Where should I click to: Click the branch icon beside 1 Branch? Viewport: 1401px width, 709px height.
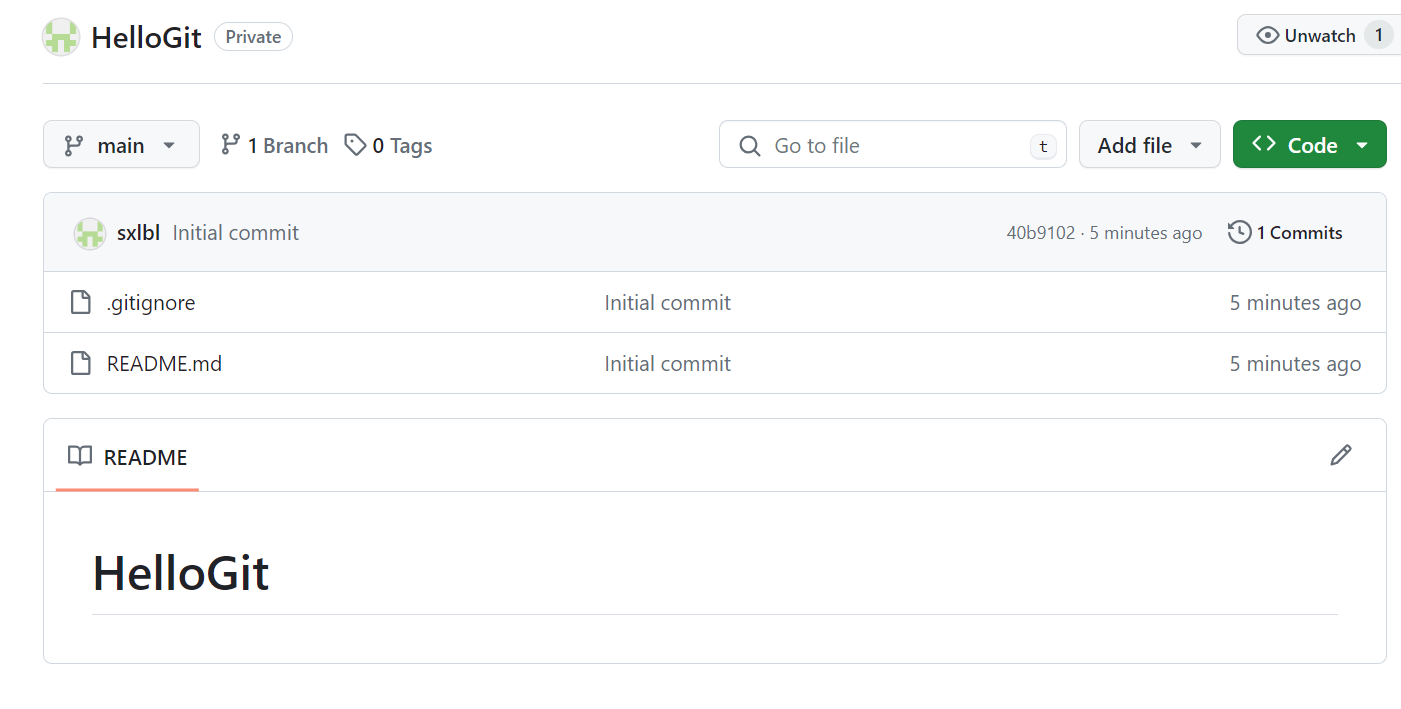coord(231,145)
